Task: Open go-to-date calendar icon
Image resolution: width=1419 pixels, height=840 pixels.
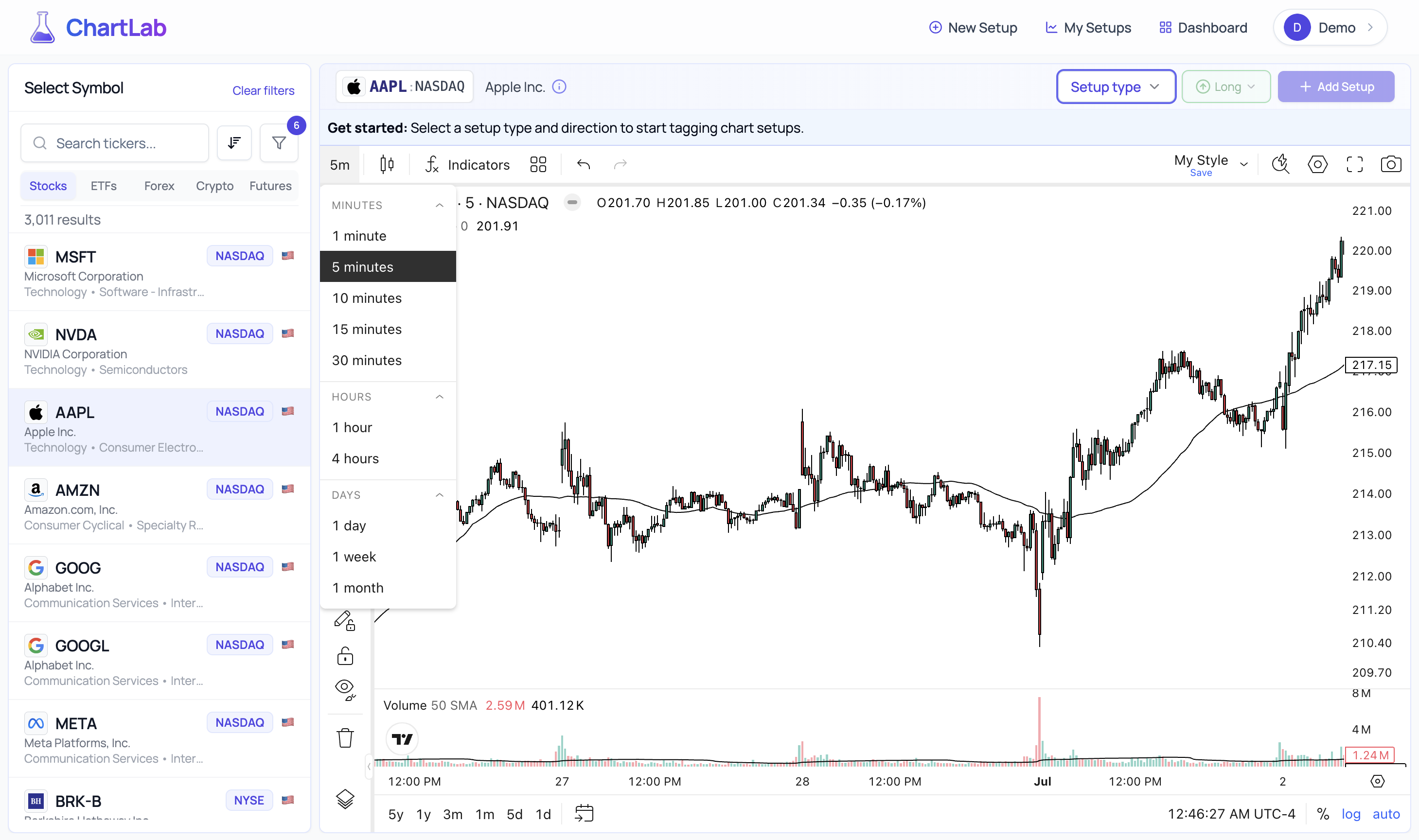Action: click(584, 813)
